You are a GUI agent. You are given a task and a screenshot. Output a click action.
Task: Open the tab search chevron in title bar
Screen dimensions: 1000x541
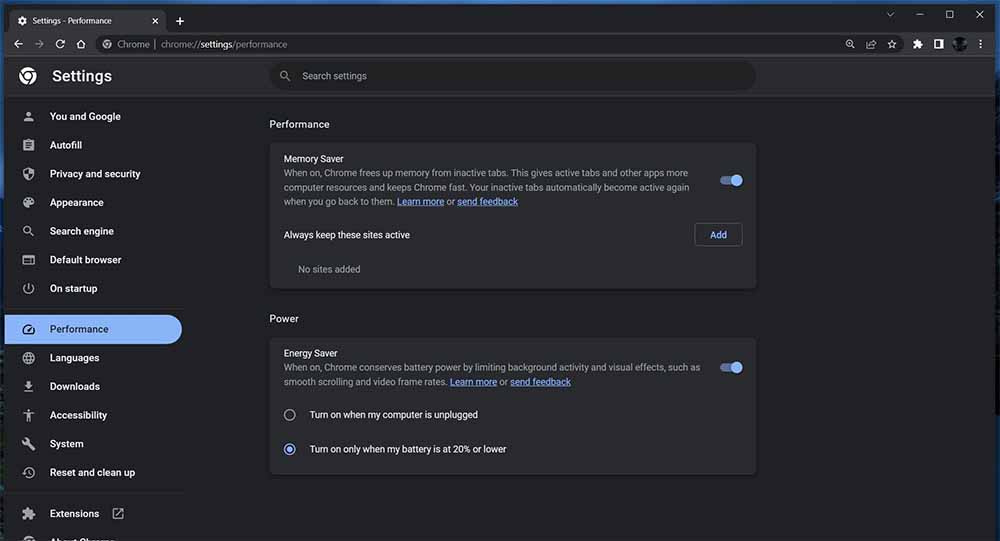(x=890, y=15)
